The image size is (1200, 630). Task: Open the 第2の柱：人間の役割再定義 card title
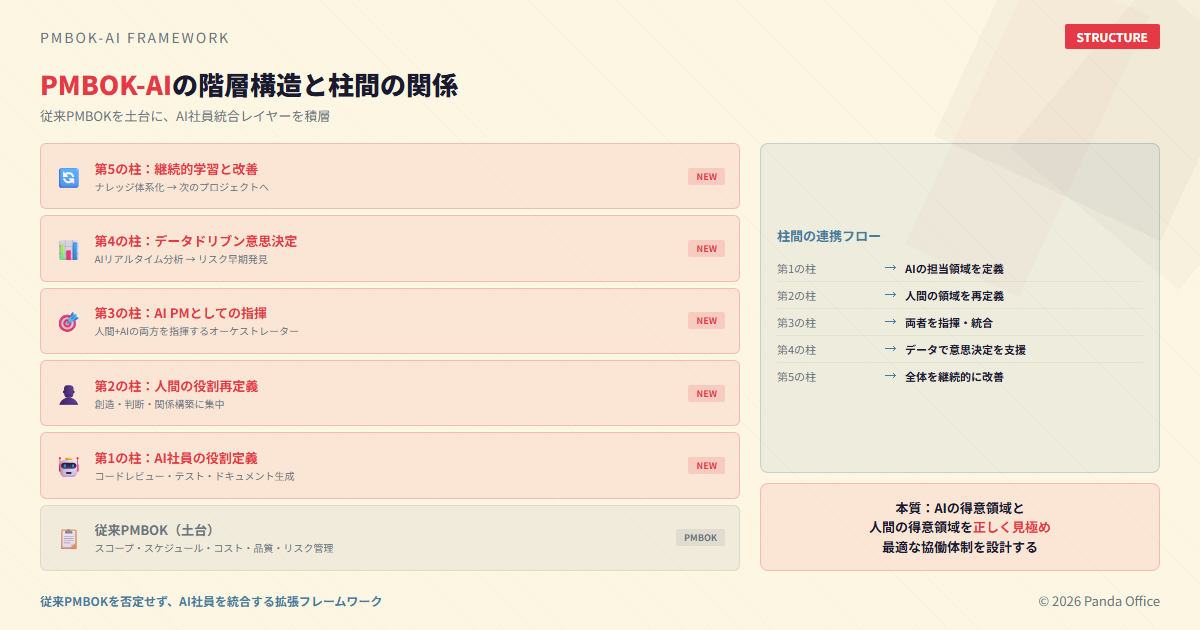tap(176, 386)
